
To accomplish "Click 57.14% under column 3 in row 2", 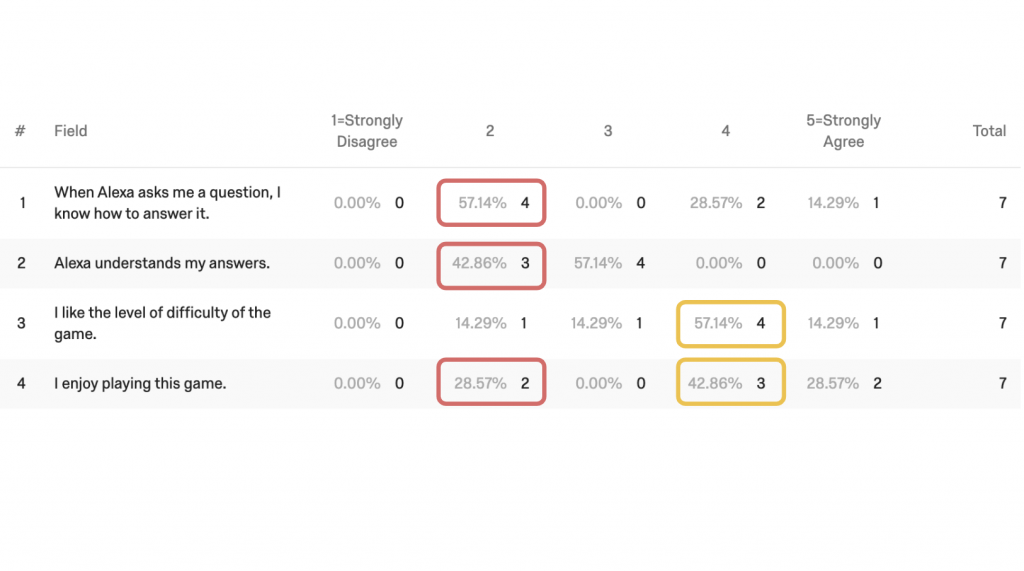I will coord(598,263).
